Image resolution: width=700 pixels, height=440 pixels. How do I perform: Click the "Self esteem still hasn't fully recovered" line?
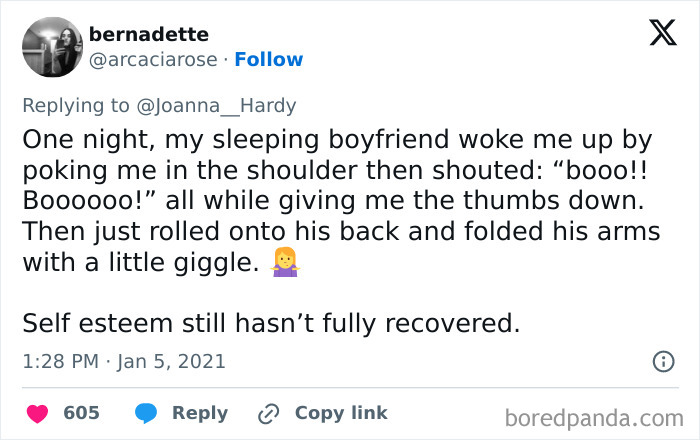pyautogui.click(x=271, y=323)
